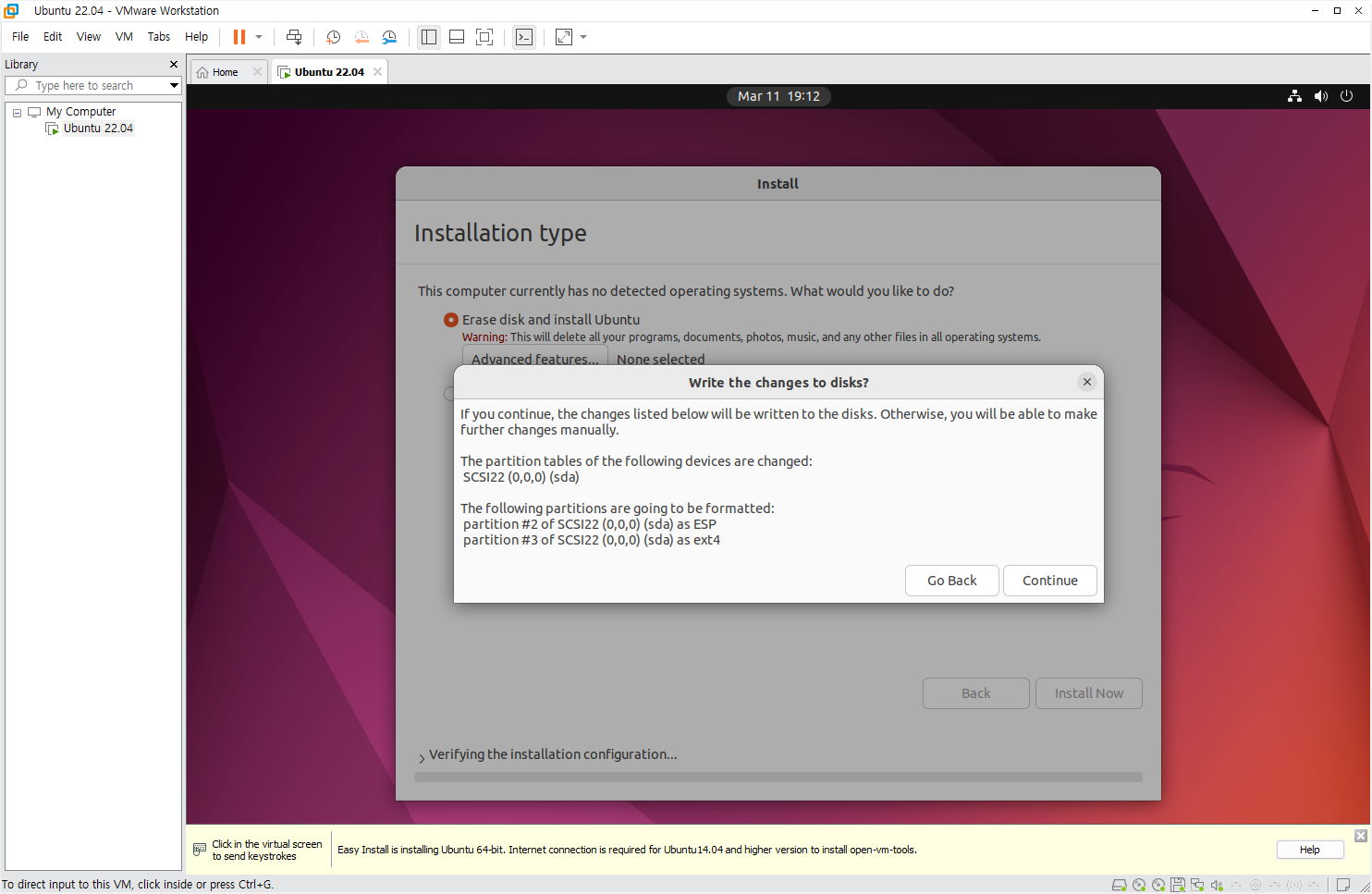Open the snapshot manager
Viewport: 1372px width, 894px height.
389,37
